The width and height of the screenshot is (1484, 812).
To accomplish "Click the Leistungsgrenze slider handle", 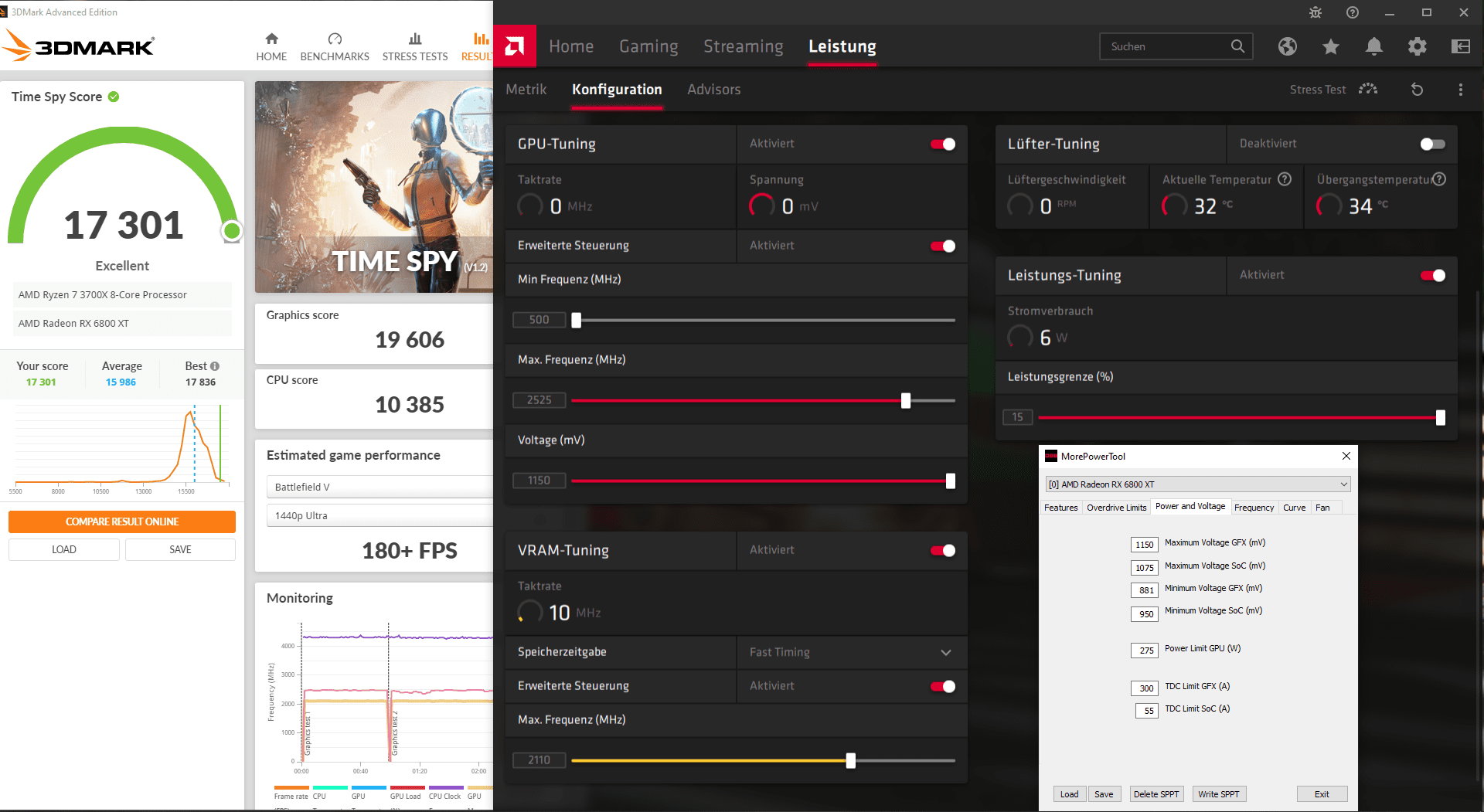I will [1441, 418].
